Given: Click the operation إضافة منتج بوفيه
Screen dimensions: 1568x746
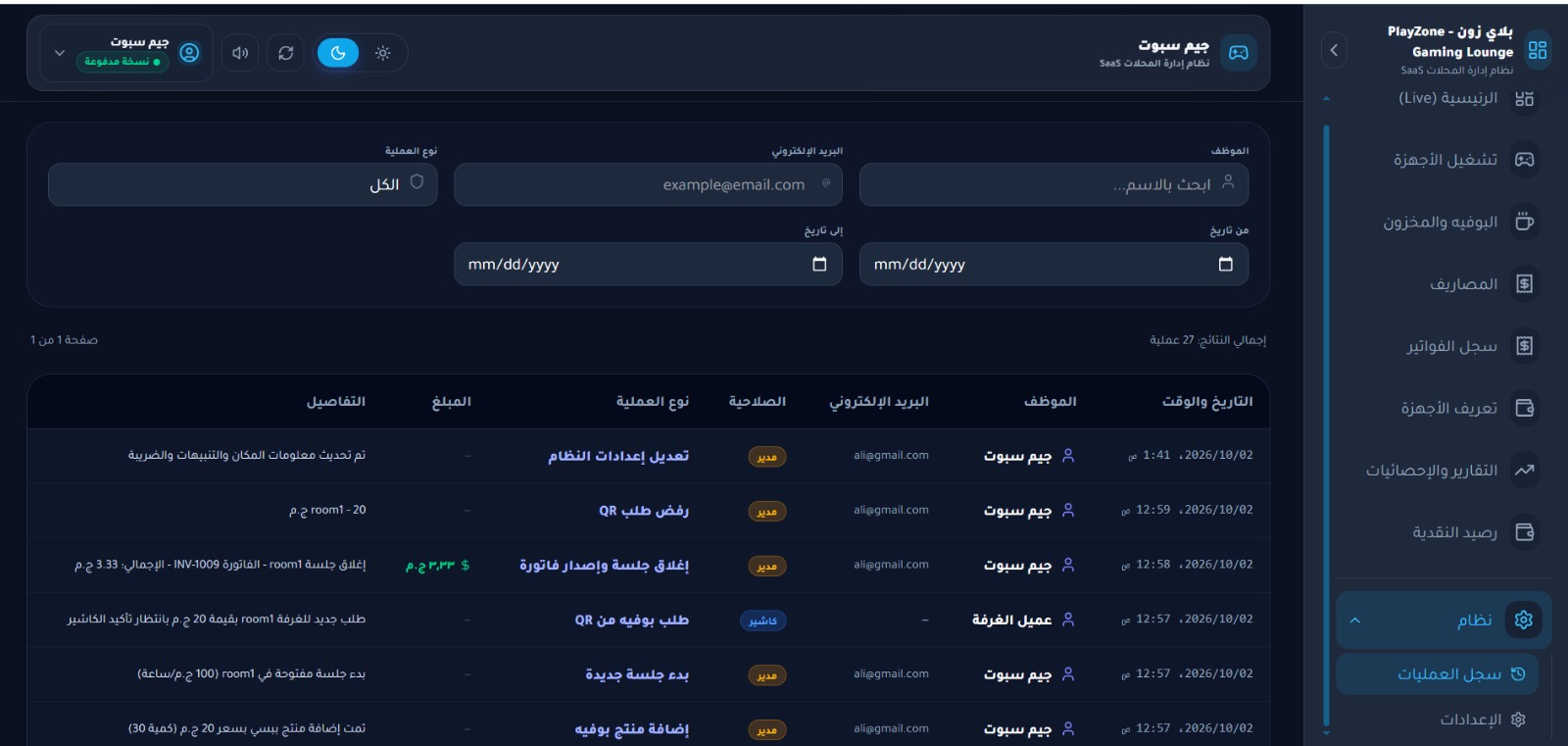Looking at the screenshot, I should (x=631, y=729).
